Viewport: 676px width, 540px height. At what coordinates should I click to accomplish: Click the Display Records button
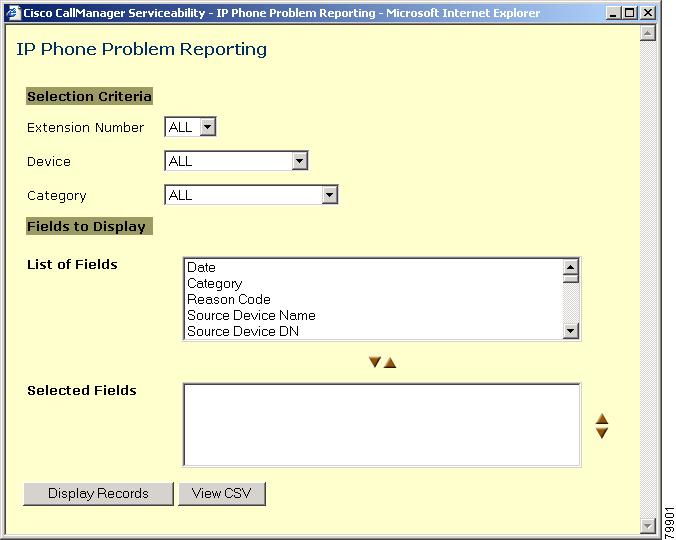98,493
